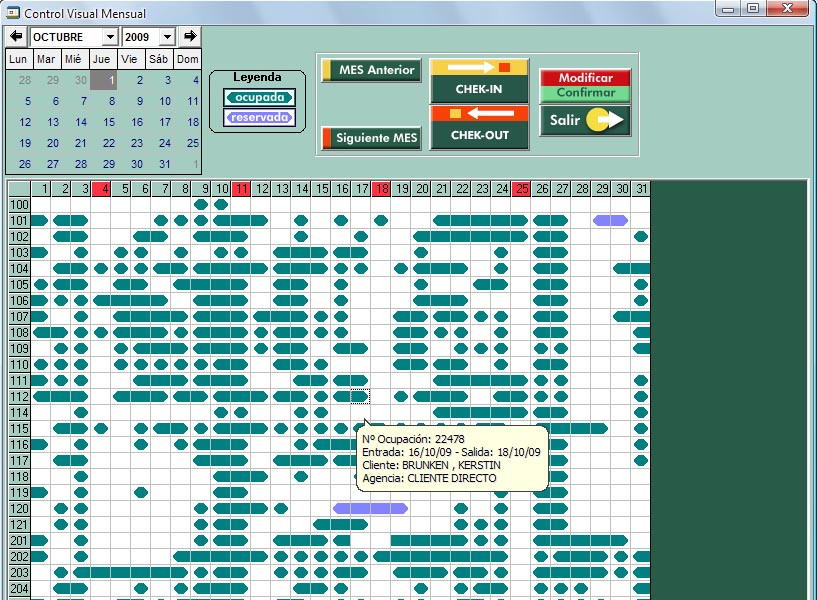
Task: Click occupancy marker room 100 day 9
Action: point(201,205)
